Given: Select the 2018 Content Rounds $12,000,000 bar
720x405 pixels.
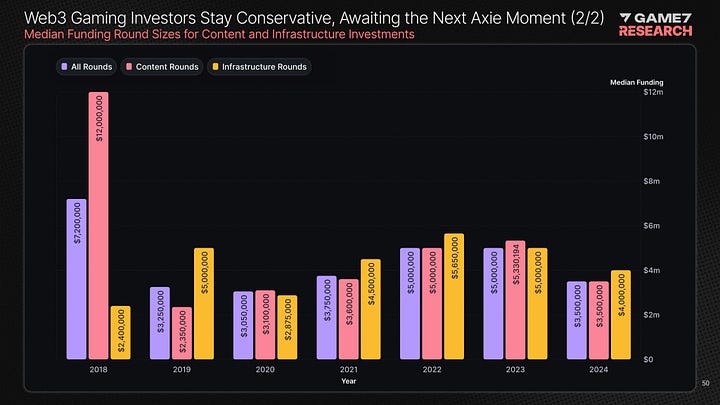Looking at the screenshot, I should (98, 225).
